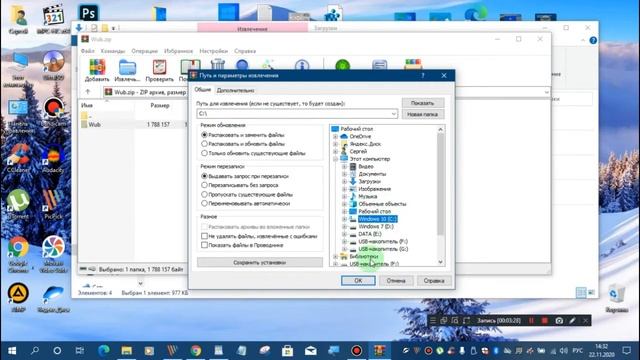Open the Файл menu in WinRAR

coord(87,51)
